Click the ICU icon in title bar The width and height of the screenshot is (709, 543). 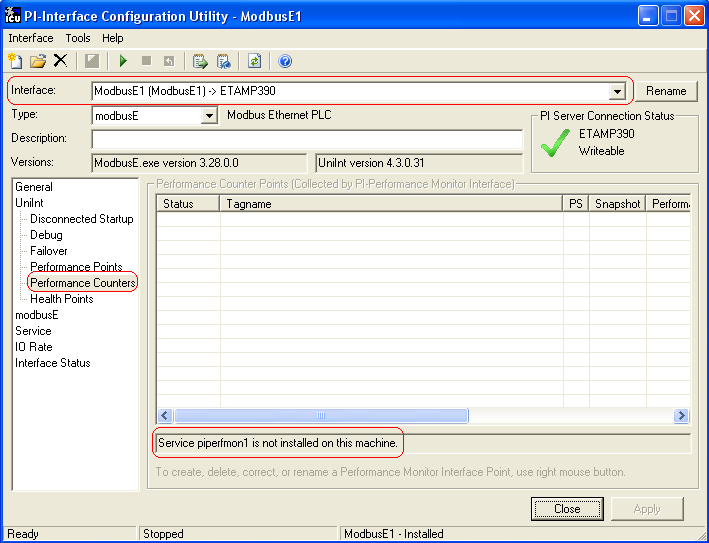12,15
